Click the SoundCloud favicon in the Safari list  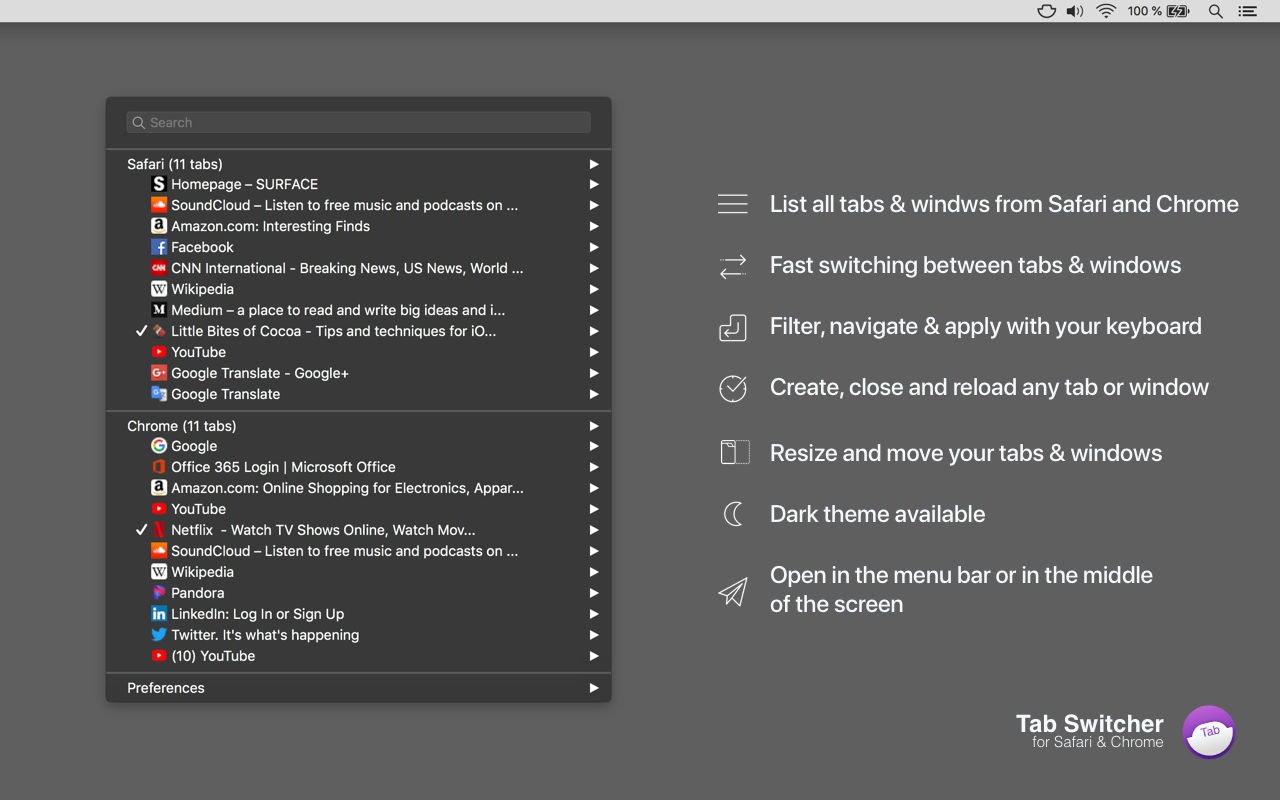[158, 205]
